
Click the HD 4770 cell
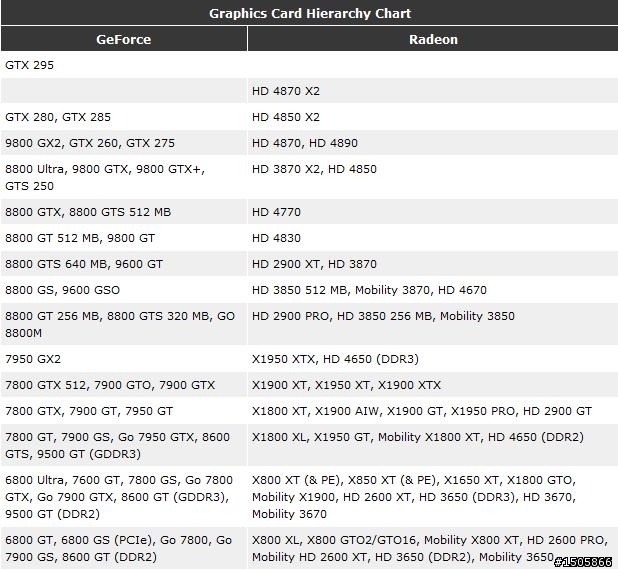click(x=433, y=212)
